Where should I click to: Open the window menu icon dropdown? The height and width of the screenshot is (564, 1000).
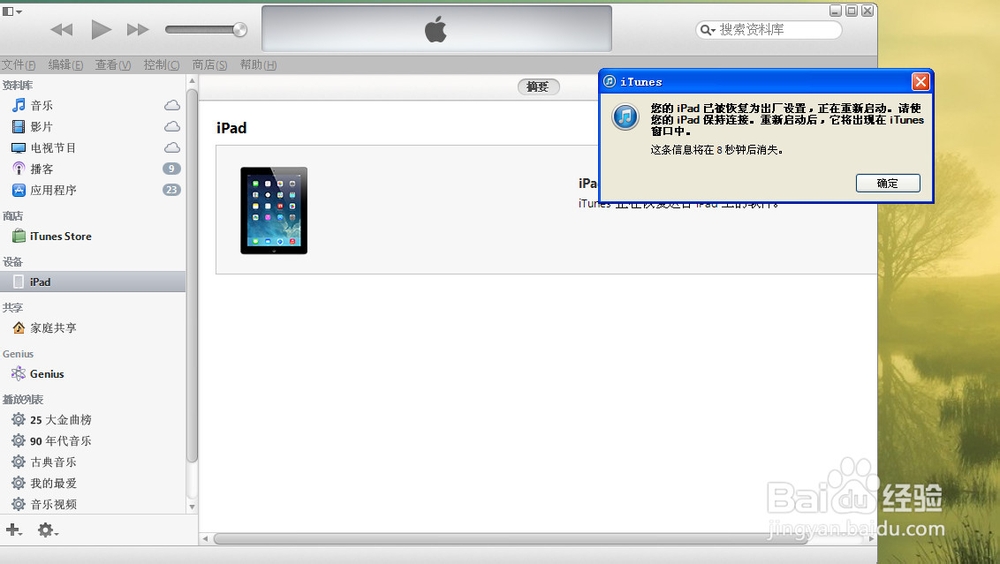[12, 11]
